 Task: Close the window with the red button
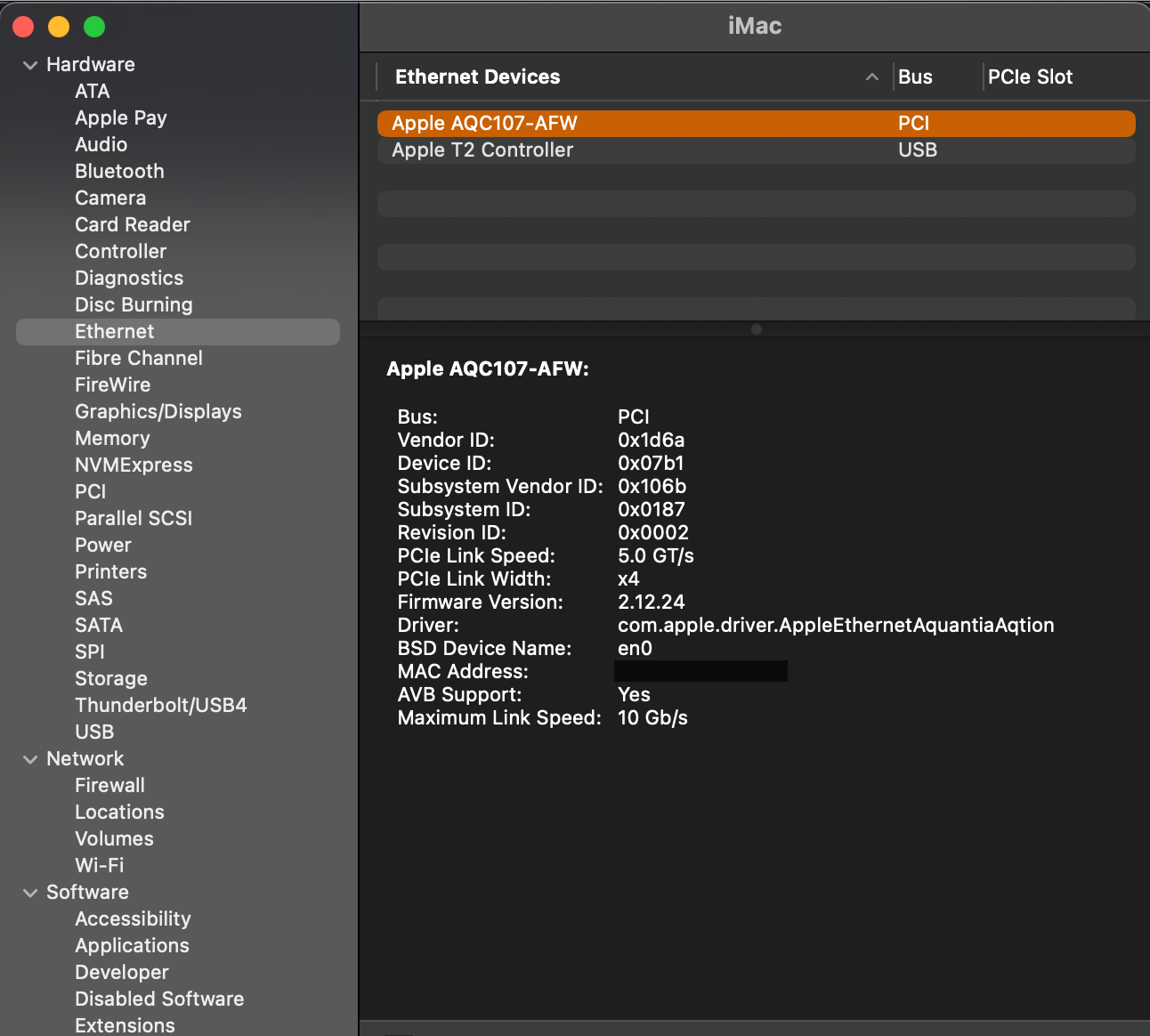pyautogui.click(x=23, y=27)
